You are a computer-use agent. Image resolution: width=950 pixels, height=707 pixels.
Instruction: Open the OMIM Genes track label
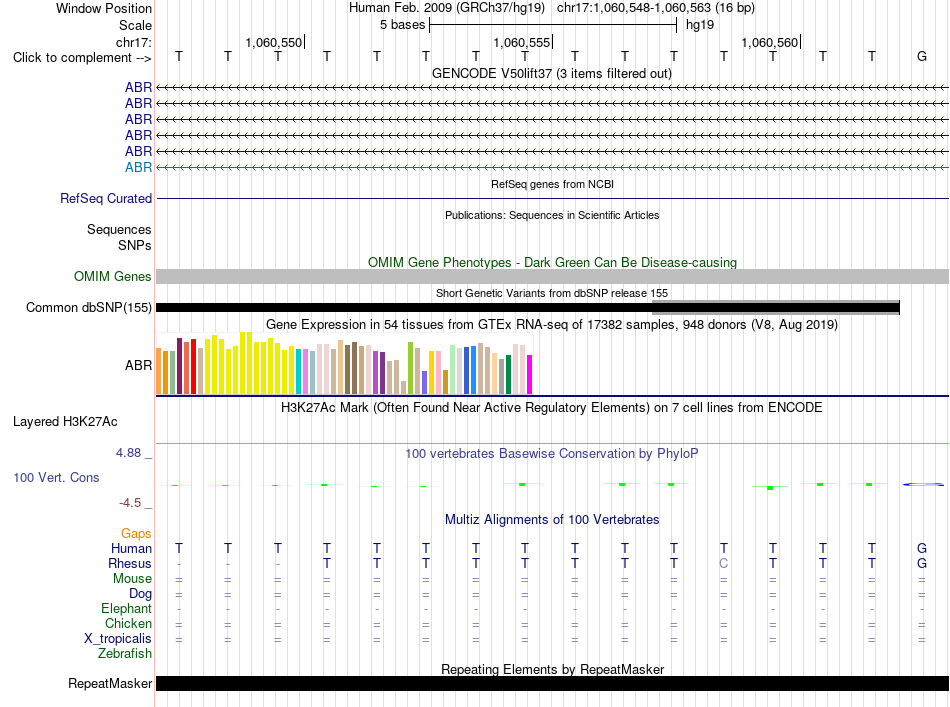click(112, 276)
